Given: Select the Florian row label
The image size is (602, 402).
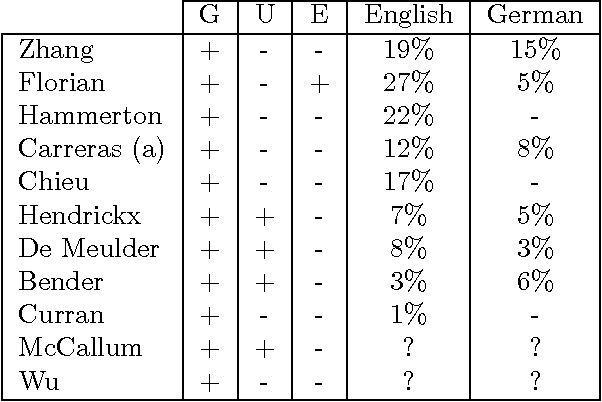Looking at the screenshot, I should pyautogui.click(x=61, y=83).
